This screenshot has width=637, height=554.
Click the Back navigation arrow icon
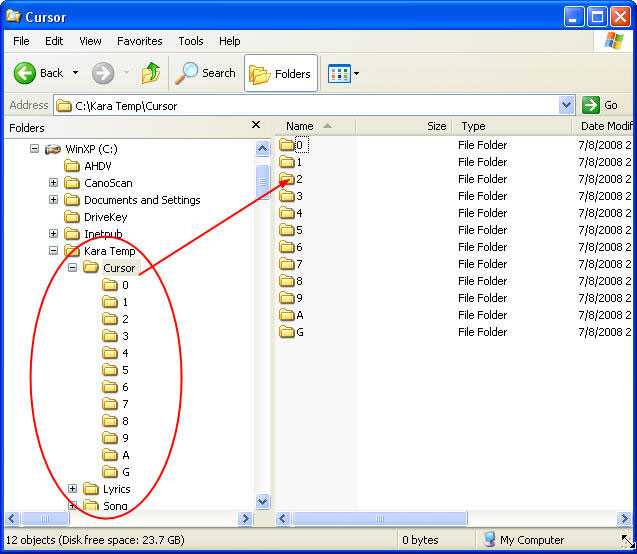coord(25,73)
